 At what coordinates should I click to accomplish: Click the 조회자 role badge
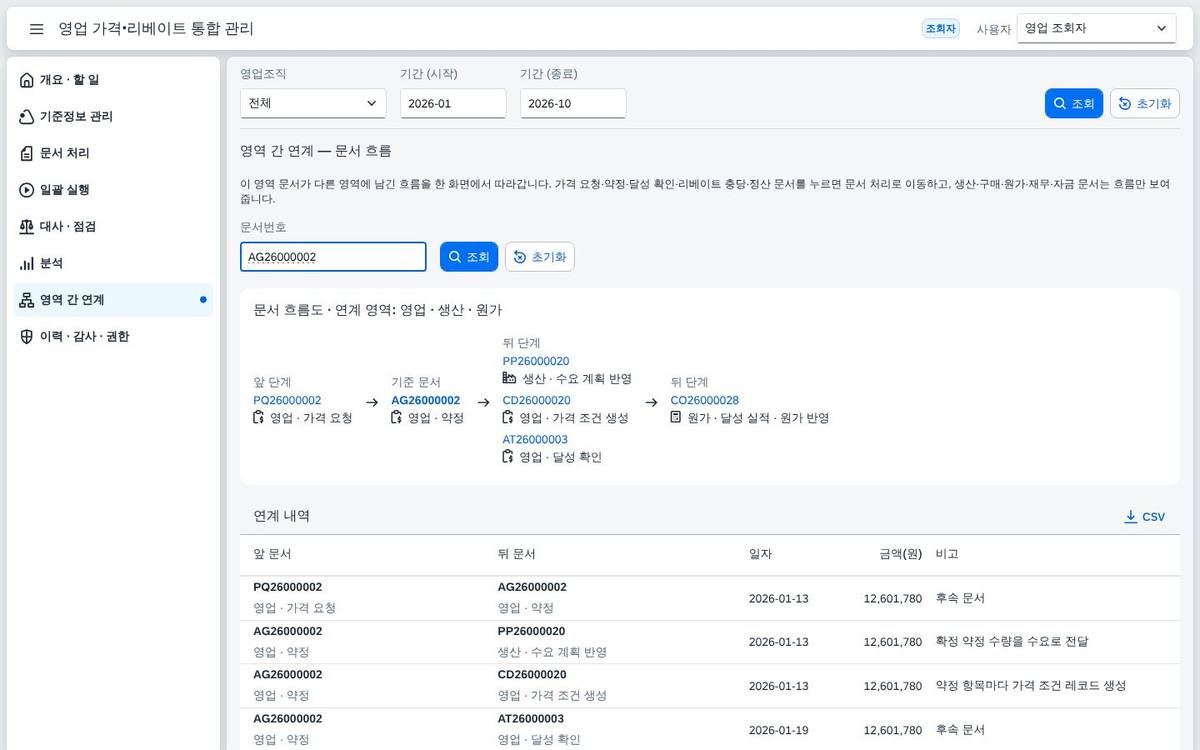tap(940, 29)
